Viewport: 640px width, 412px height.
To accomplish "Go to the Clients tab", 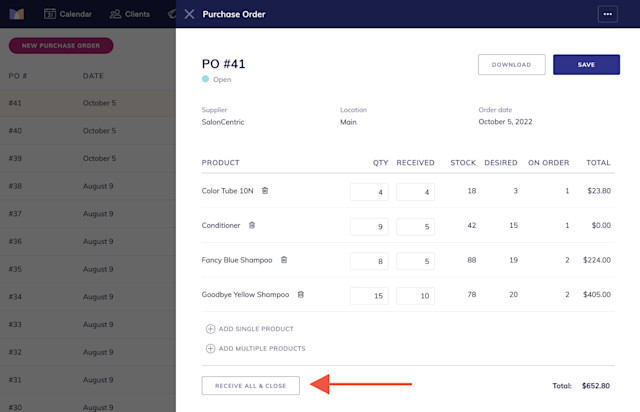I will pyautogui.click(x=130, y=14).
